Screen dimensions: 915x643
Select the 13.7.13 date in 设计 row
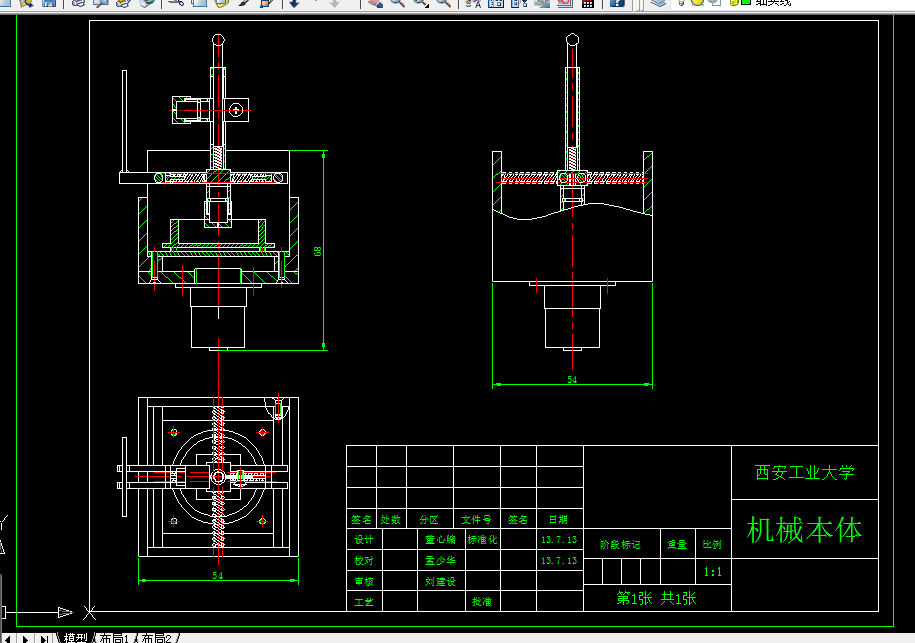(558, 540)
